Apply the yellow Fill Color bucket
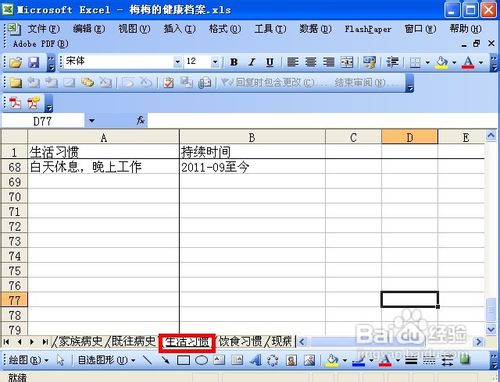 click(x=442, y=62)
